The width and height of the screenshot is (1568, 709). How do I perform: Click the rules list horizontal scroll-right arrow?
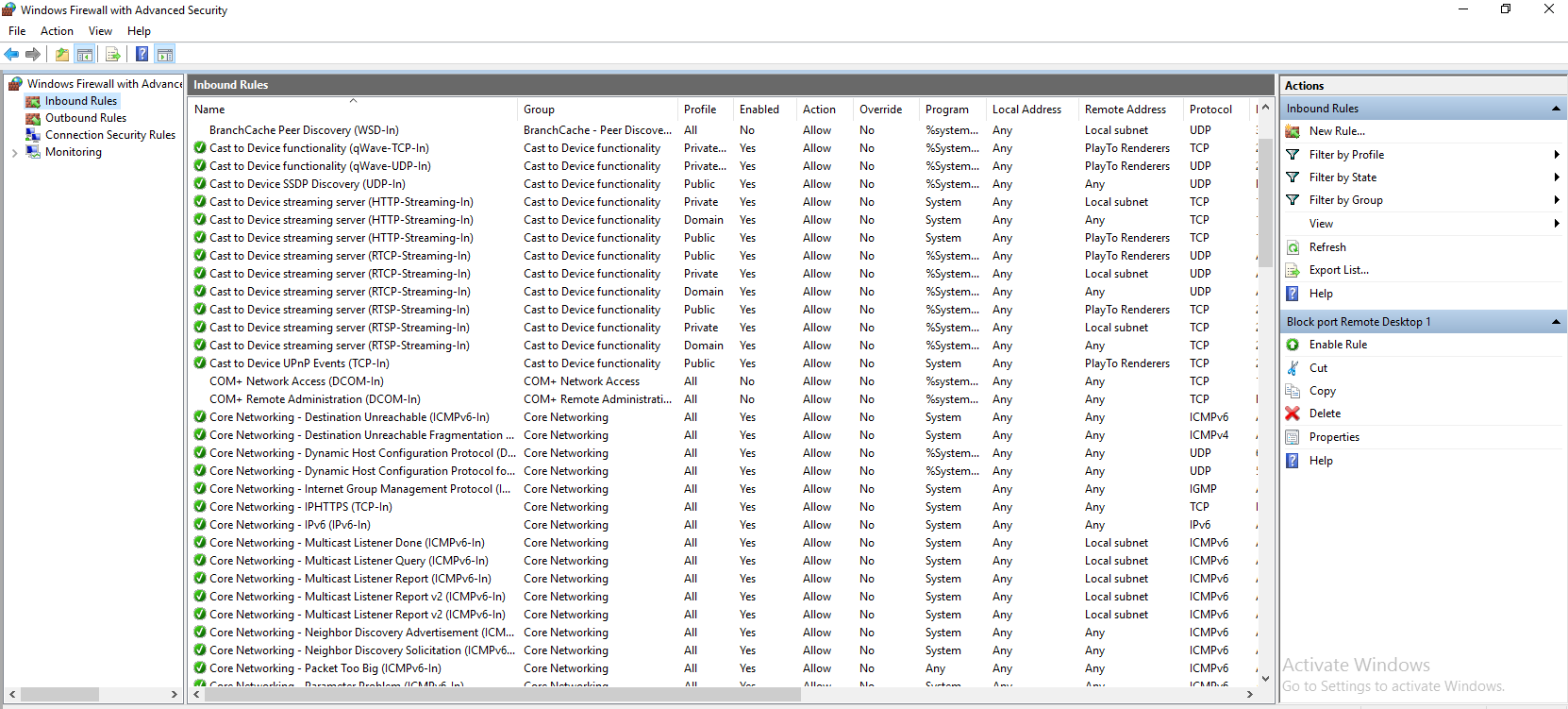tap(1250, 694)
